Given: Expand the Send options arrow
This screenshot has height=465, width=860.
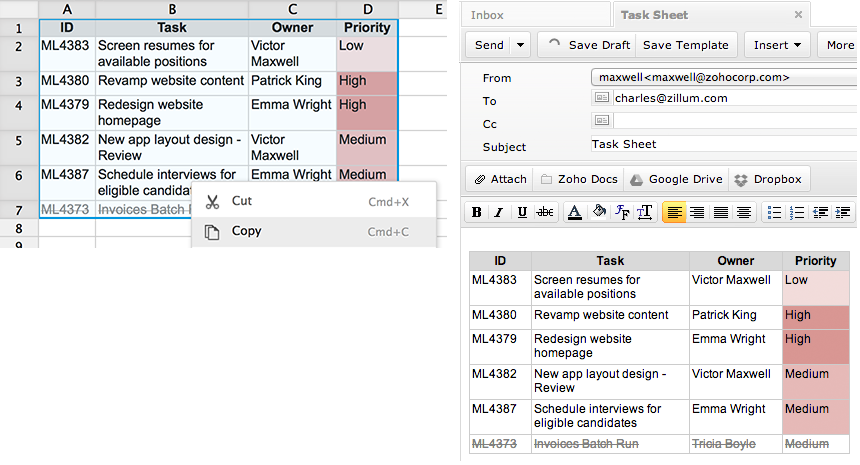Looking at the screenshot, I should (520, 45).
